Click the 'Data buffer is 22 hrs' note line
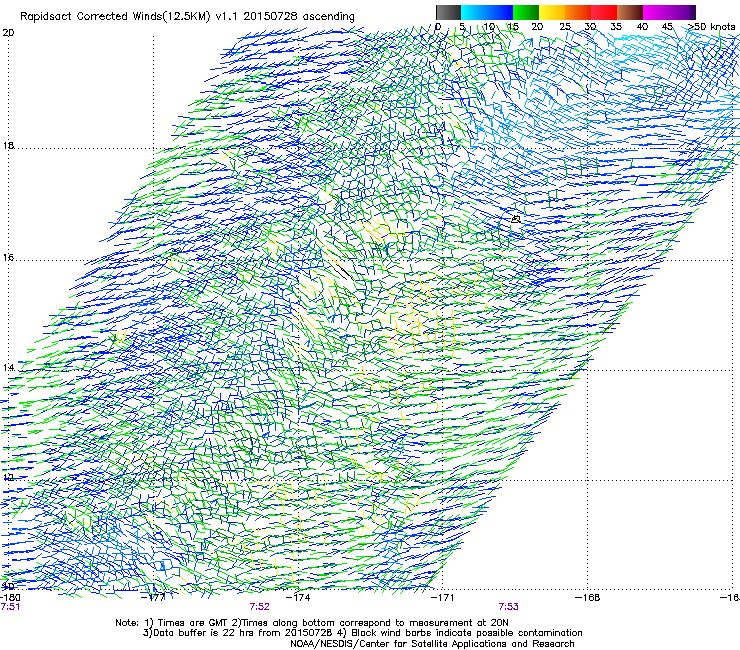 [362, 633]
